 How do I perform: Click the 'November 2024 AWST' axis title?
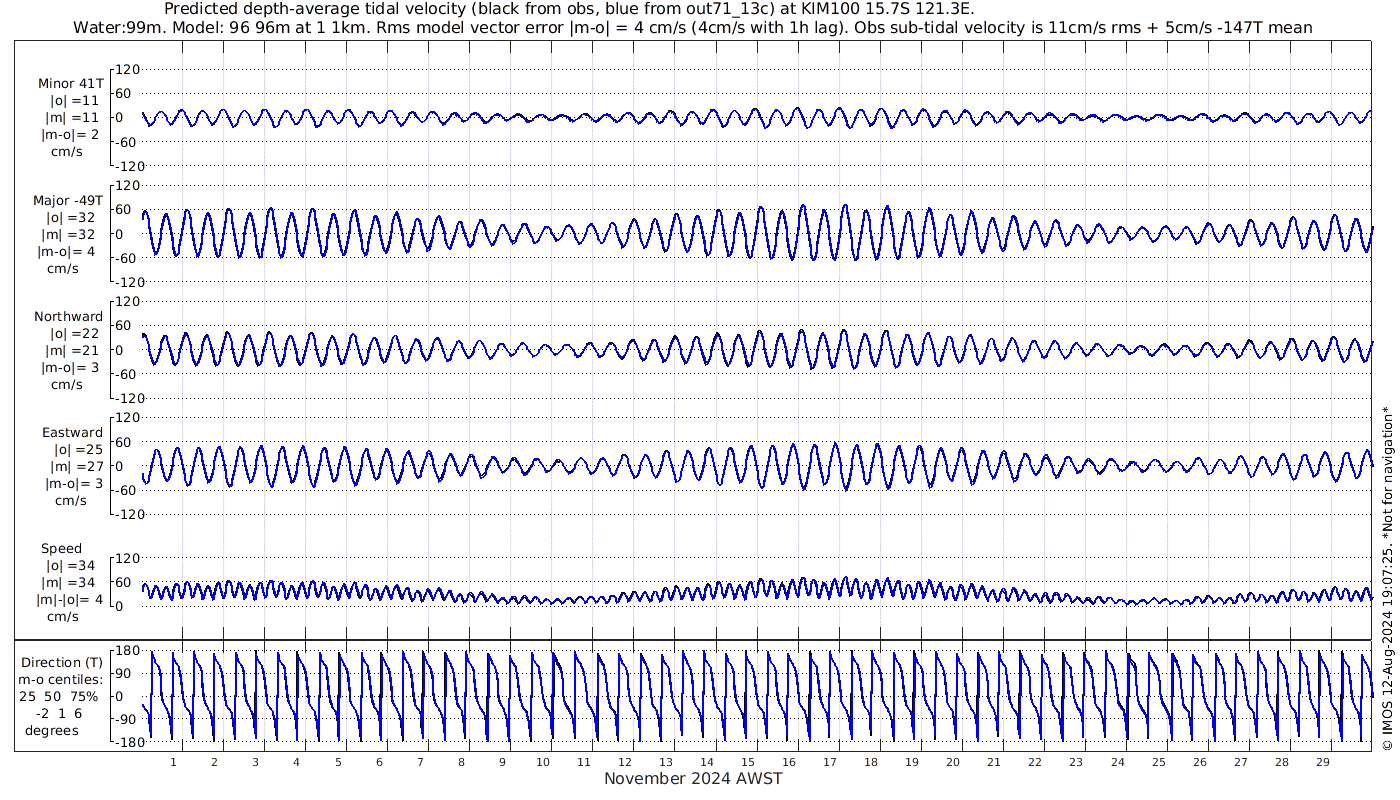click(693, 779)
